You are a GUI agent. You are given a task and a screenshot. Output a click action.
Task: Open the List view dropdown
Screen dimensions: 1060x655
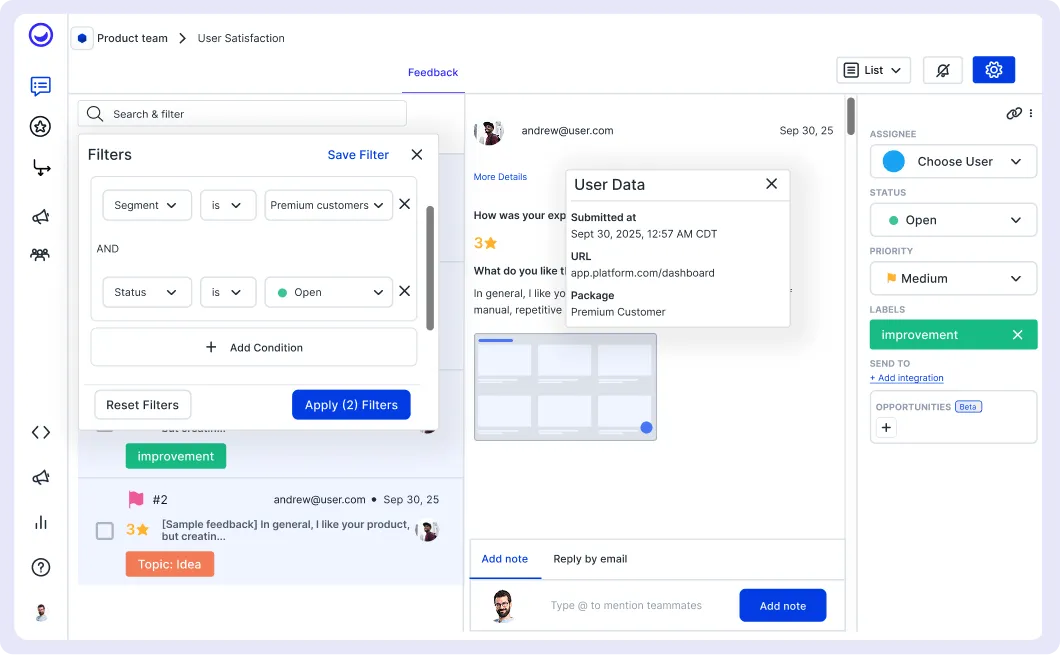click(873, 70)
